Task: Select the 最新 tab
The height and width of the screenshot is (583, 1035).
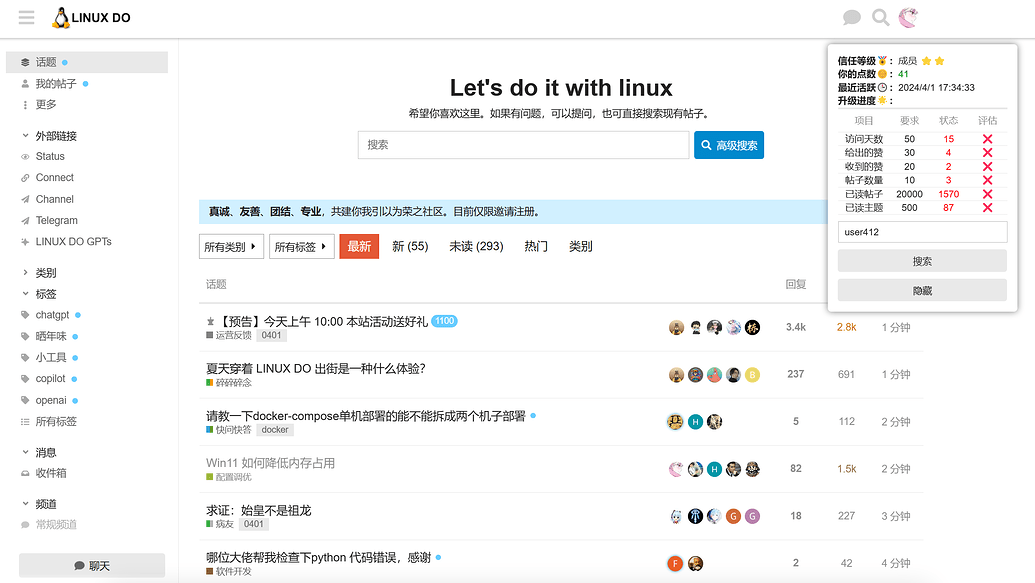Action: click(x=359, y=246)
